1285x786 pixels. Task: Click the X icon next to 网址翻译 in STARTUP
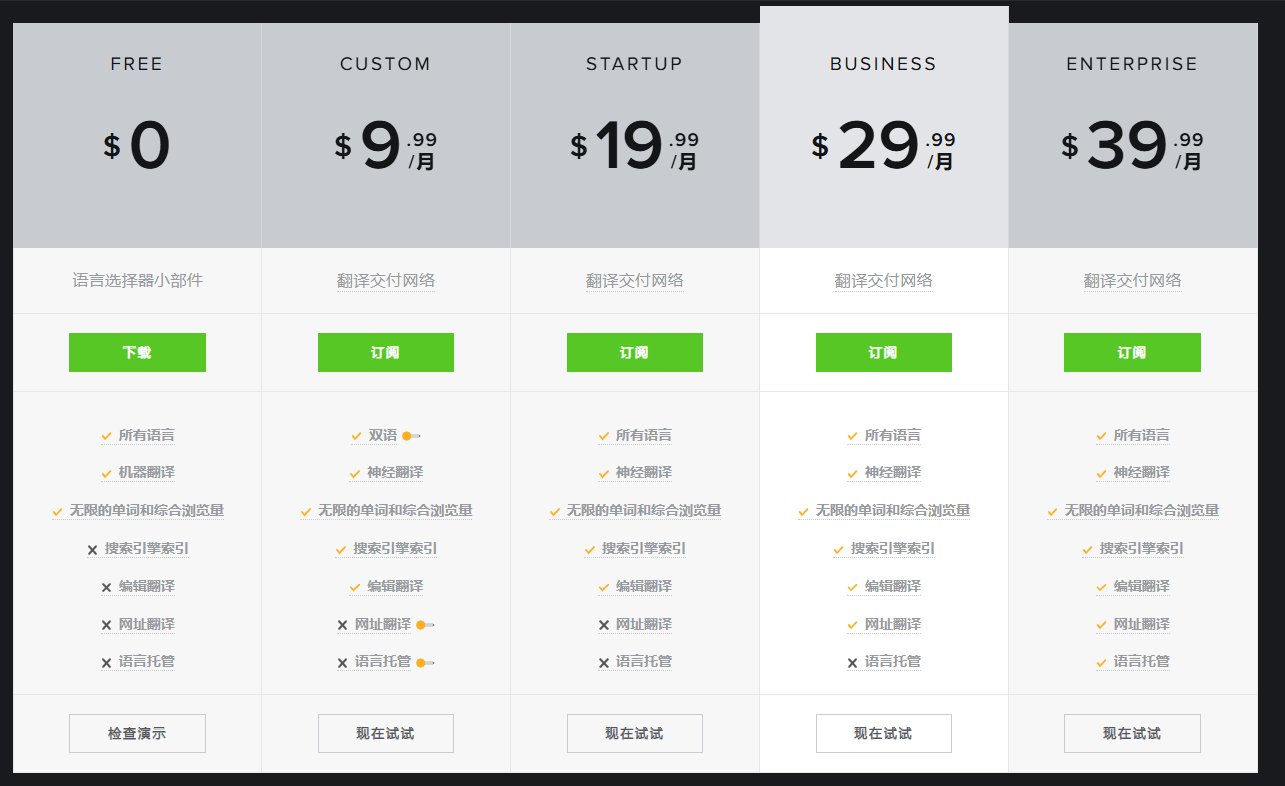(x=602, y=624)
